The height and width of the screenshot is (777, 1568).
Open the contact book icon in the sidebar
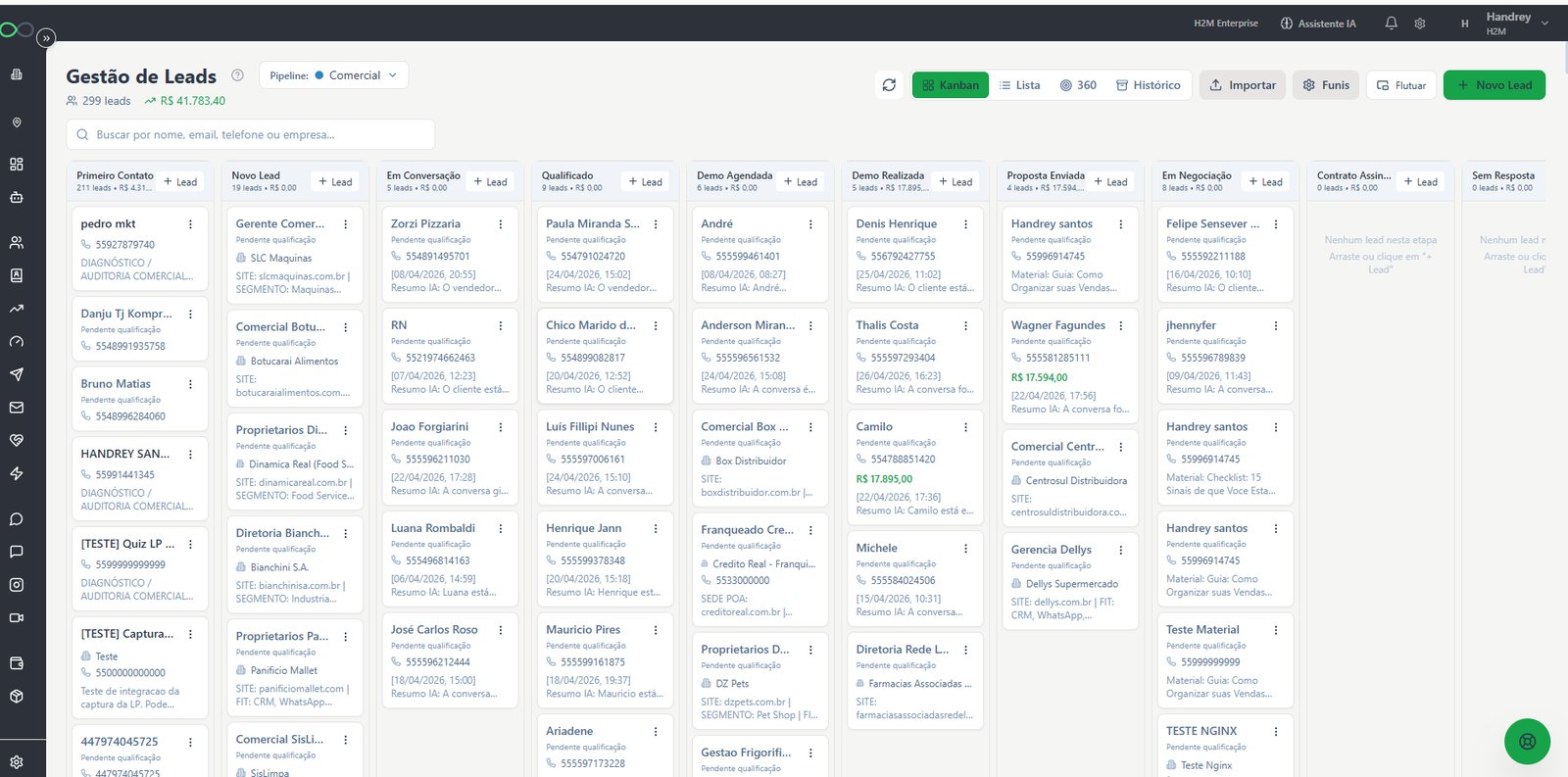(x=17, y=275)
